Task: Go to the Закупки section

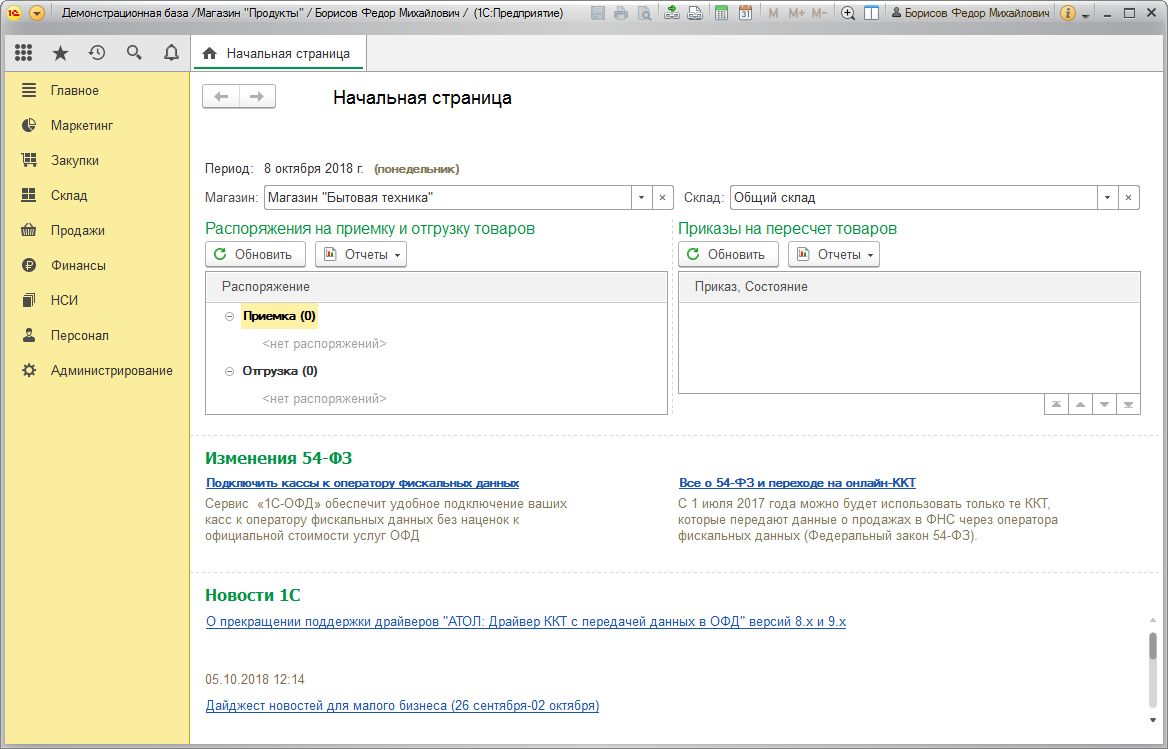Action: point(97,161)
